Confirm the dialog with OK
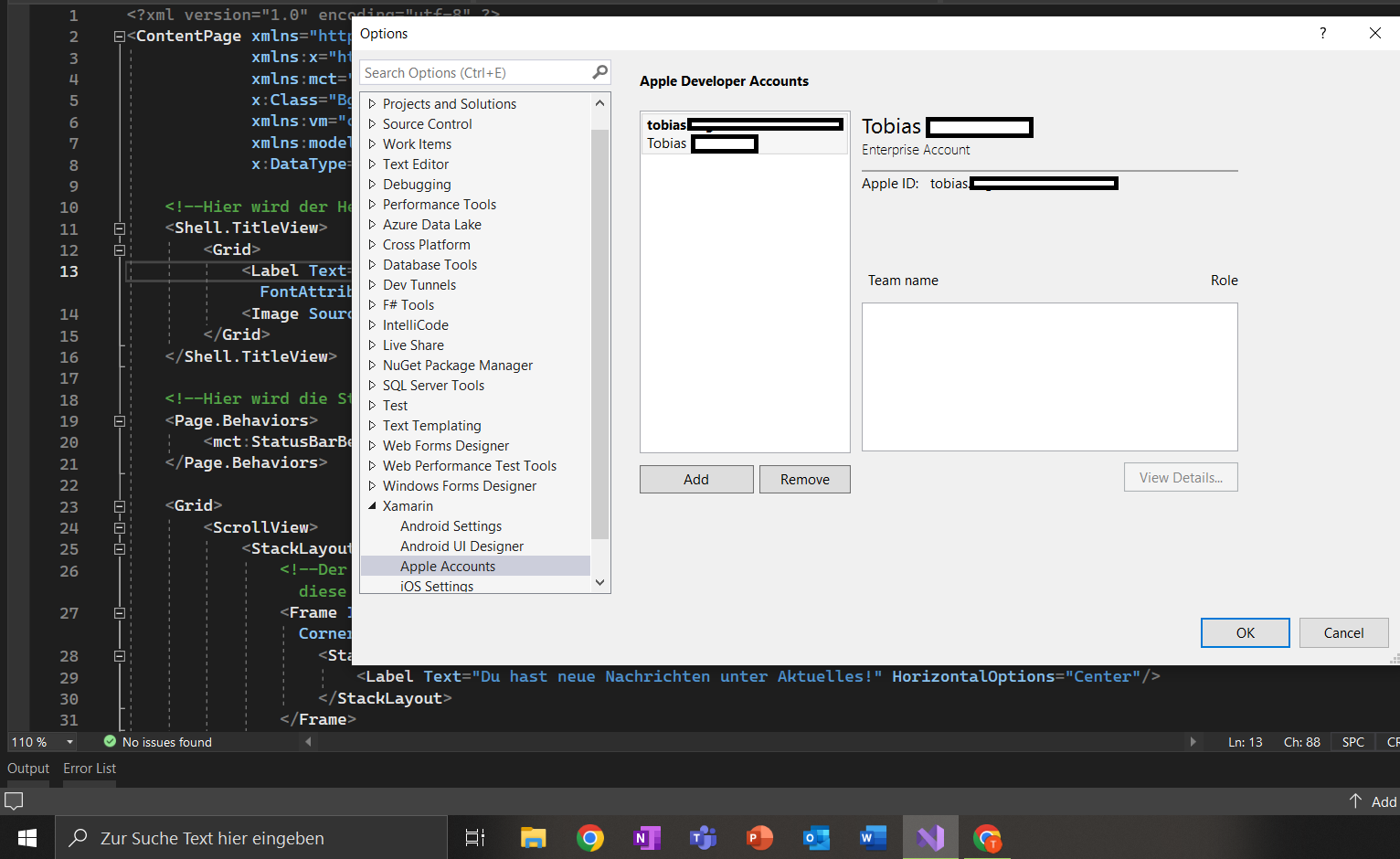This screenshot has height=859, width=1400. point(1245,632)
